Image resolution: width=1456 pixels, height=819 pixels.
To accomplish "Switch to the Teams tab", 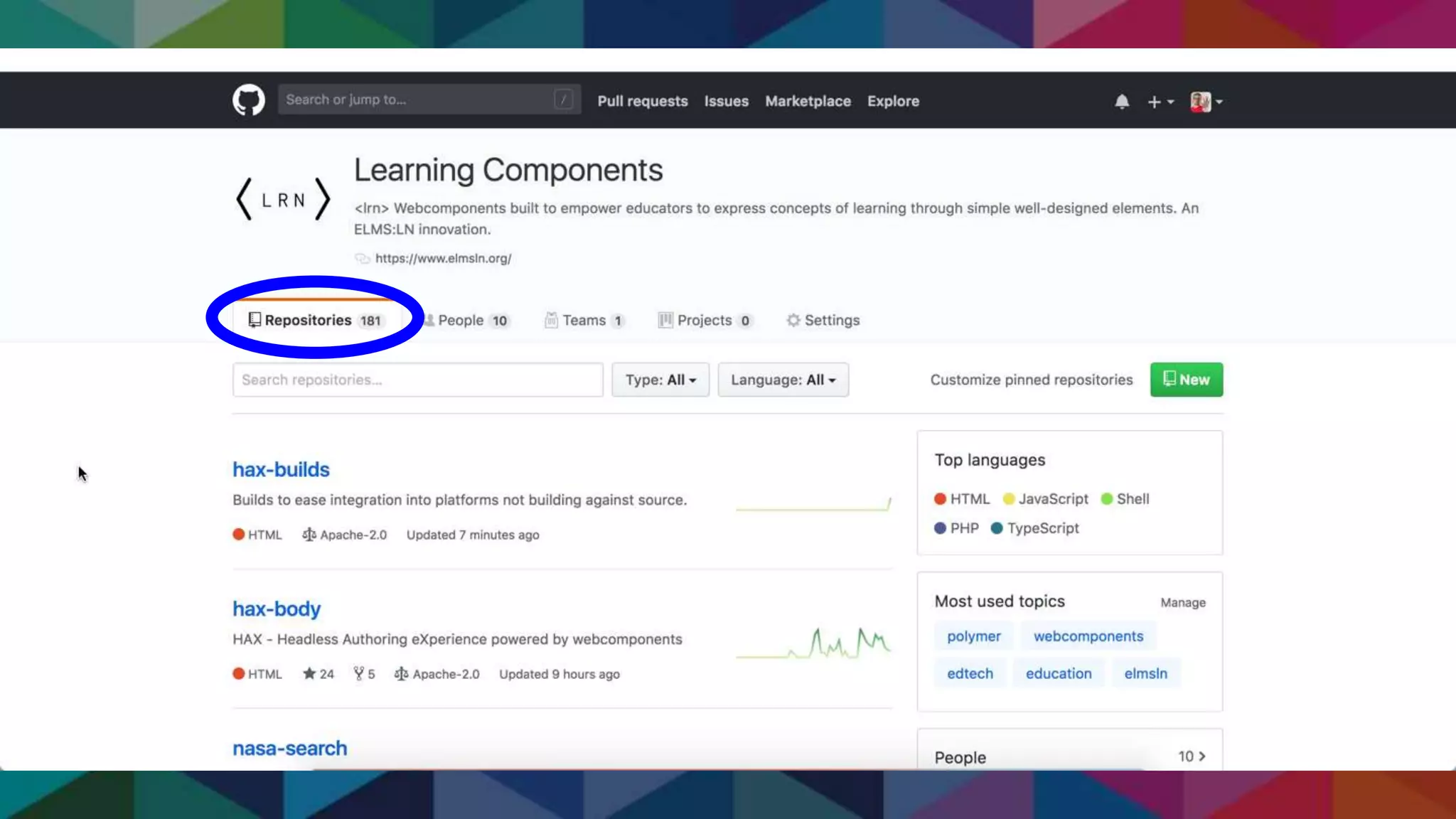I will click(x=584, y=321).
